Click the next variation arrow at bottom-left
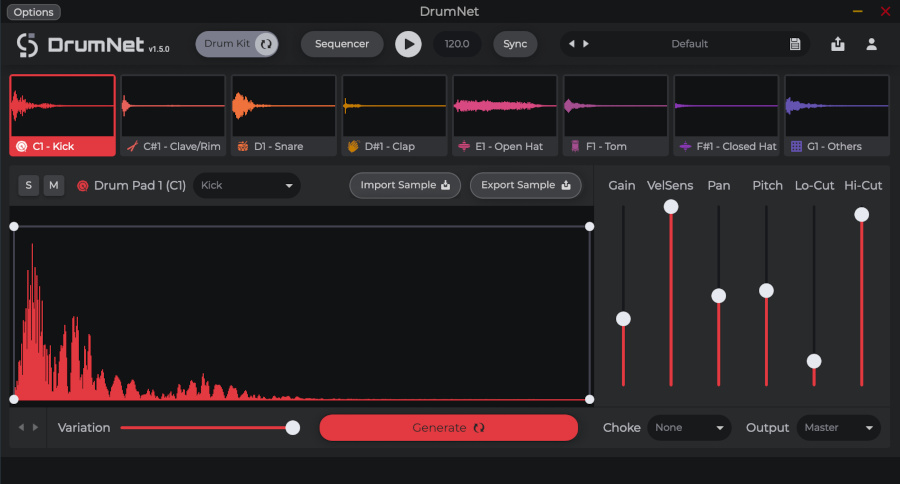The height and width of the screenshot is (484, 900). tap(36, 427)
